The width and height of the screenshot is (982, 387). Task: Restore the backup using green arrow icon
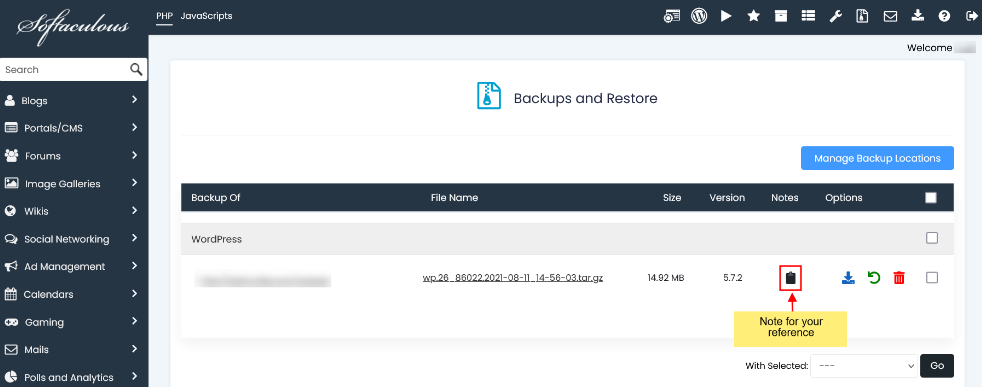pyautogui.click(x=874, y=277)
